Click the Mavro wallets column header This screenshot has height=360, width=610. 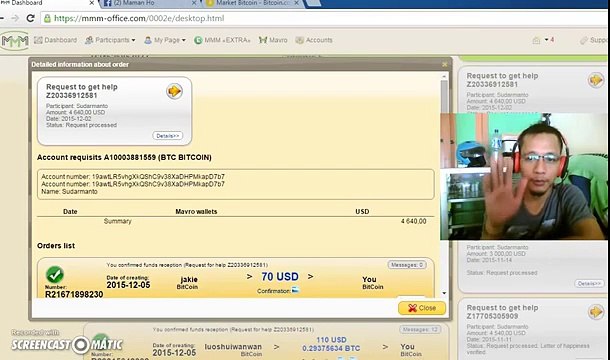coord(196,211)
